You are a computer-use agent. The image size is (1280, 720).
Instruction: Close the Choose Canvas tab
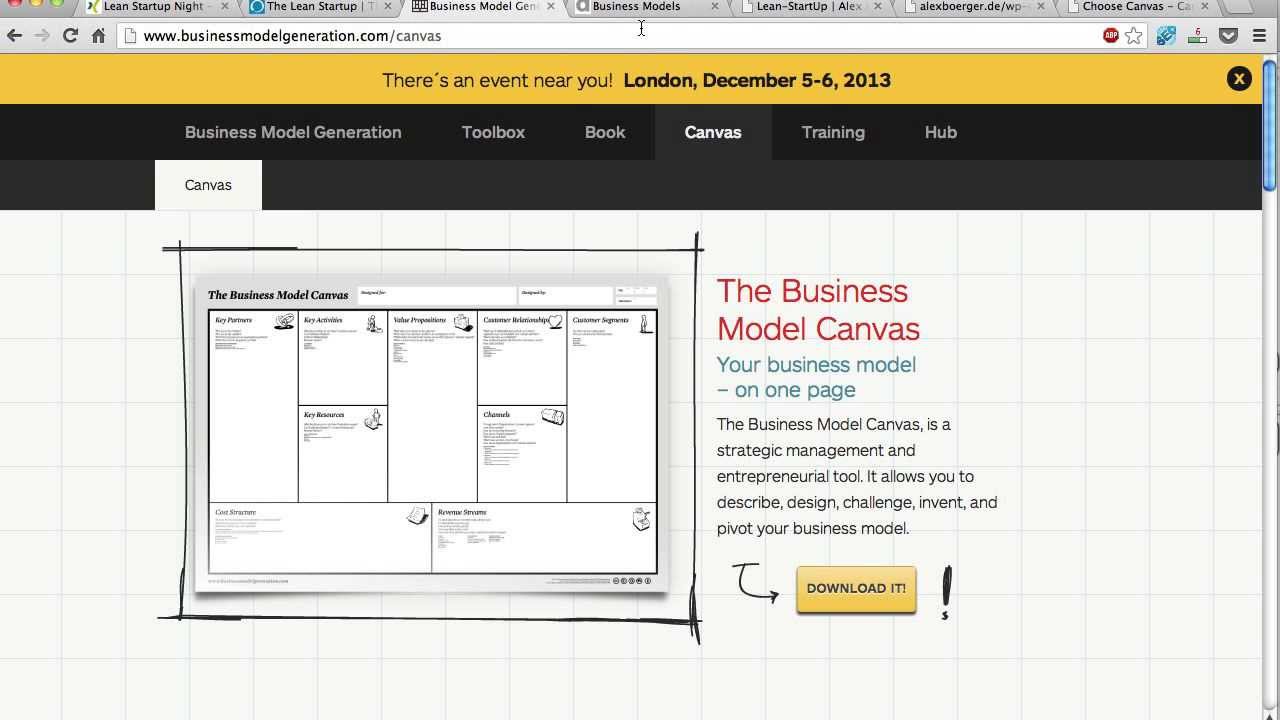coord(1204,6)
